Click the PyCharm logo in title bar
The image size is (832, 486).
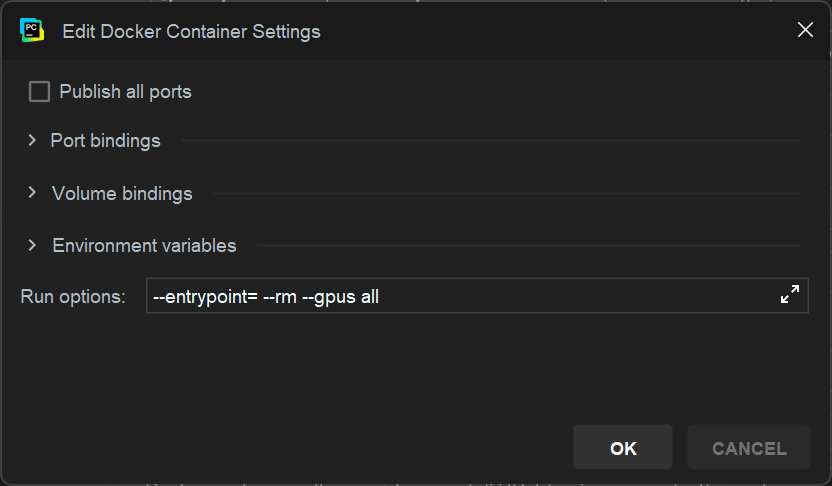[x=31, y=30]
